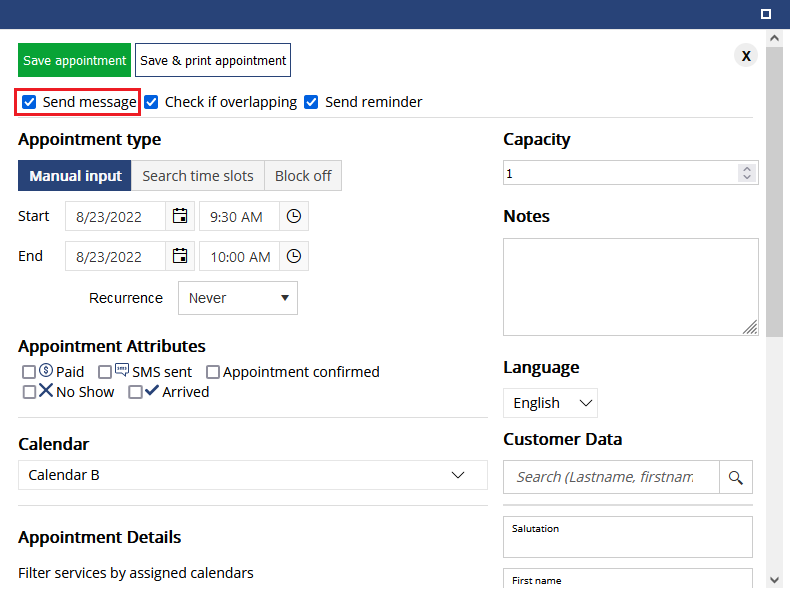Click the customer Search Lastname, firstname field
Image resolution: width=790 pixels, height=593 pixels.
[611, 477]
